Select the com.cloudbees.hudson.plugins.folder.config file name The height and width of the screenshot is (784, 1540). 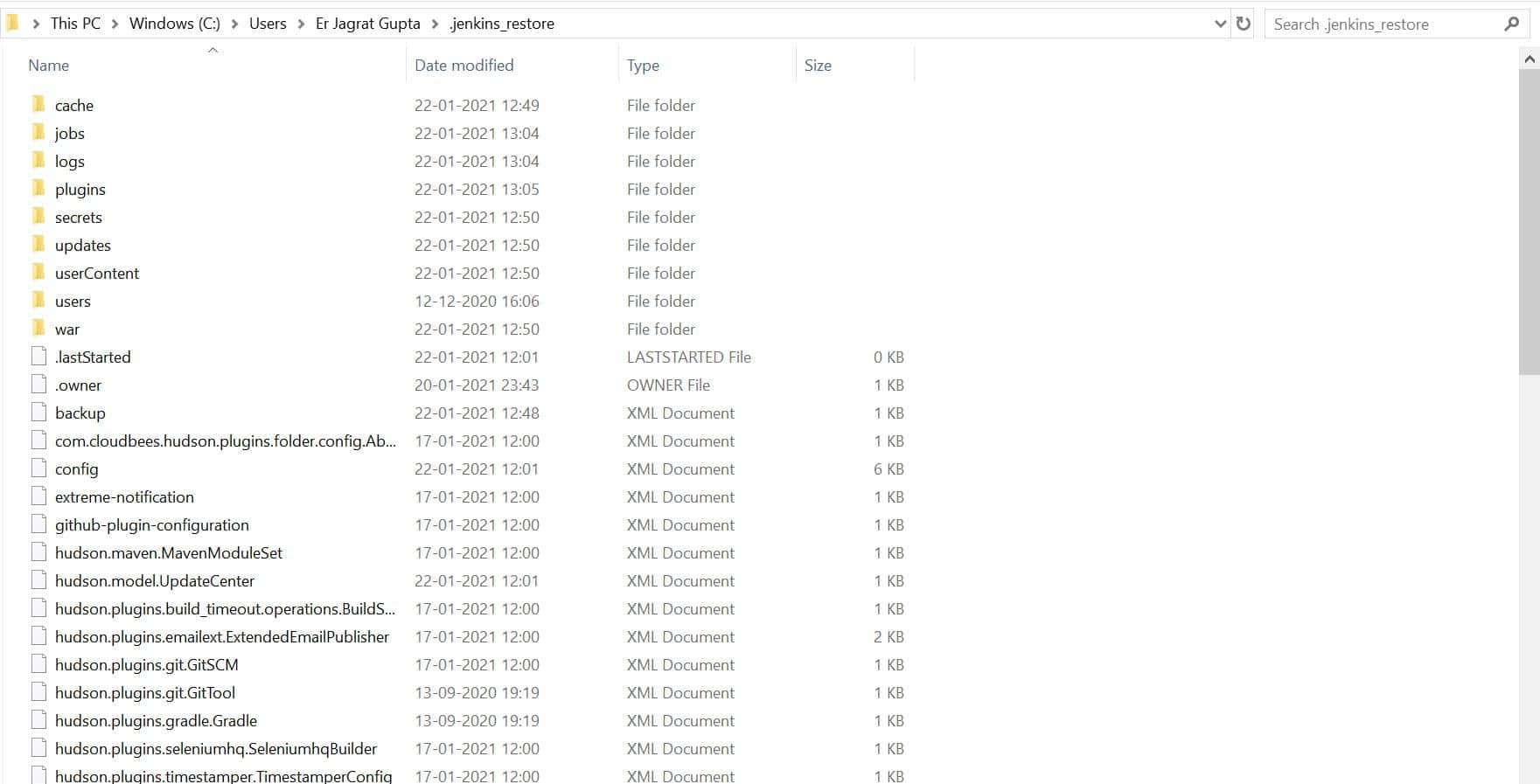pos(226,441)
